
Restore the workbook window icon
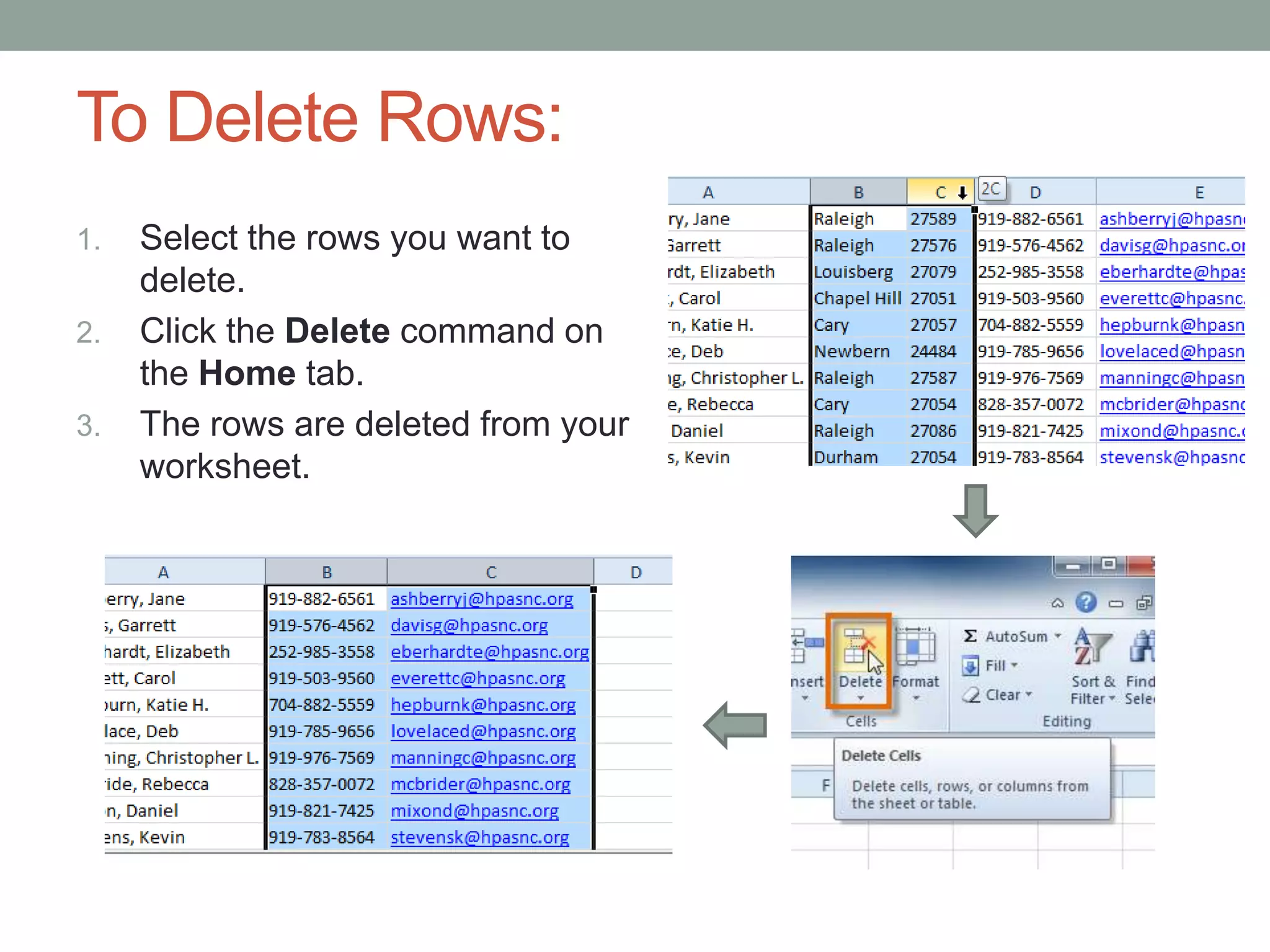(x=1143, y=603)
